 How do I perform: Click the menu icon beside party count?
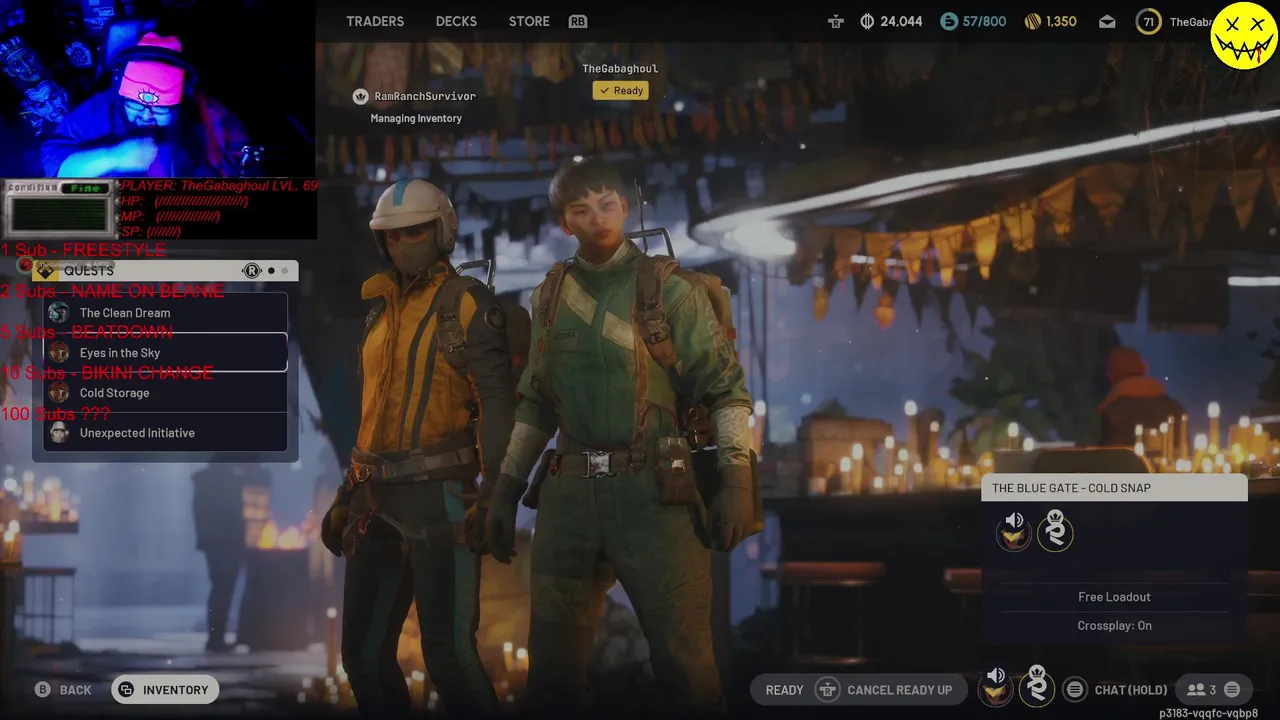(x=1232, y=689)
